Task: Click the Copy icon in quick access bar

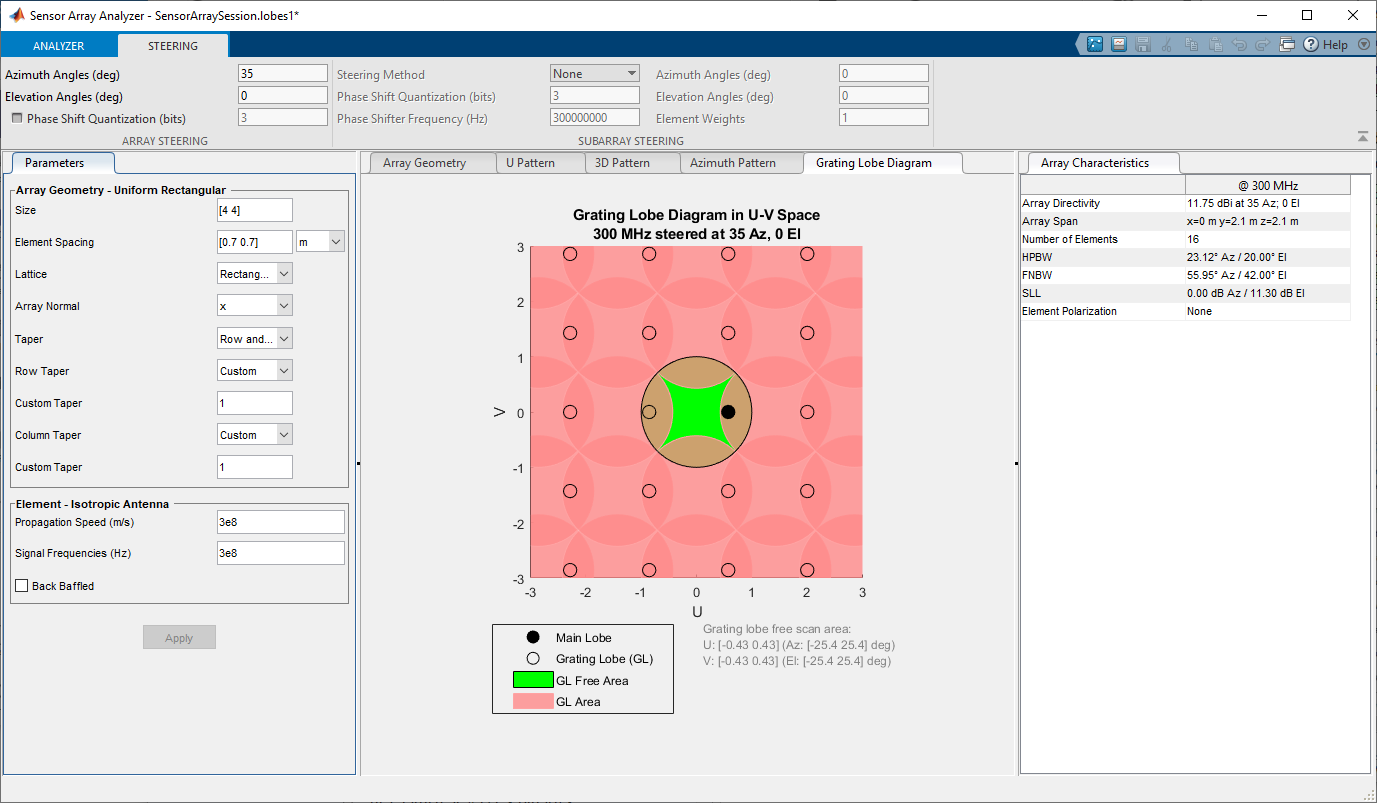Action: (1191, 44)
